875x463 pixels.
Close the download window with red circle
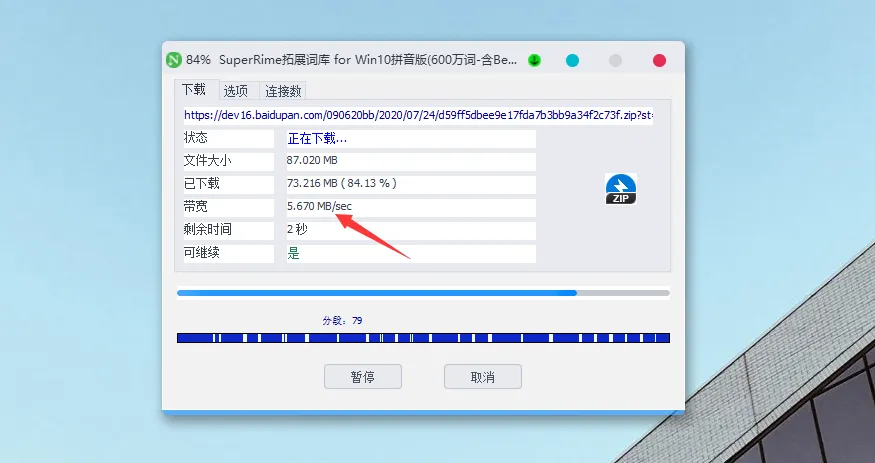point(660,60)
